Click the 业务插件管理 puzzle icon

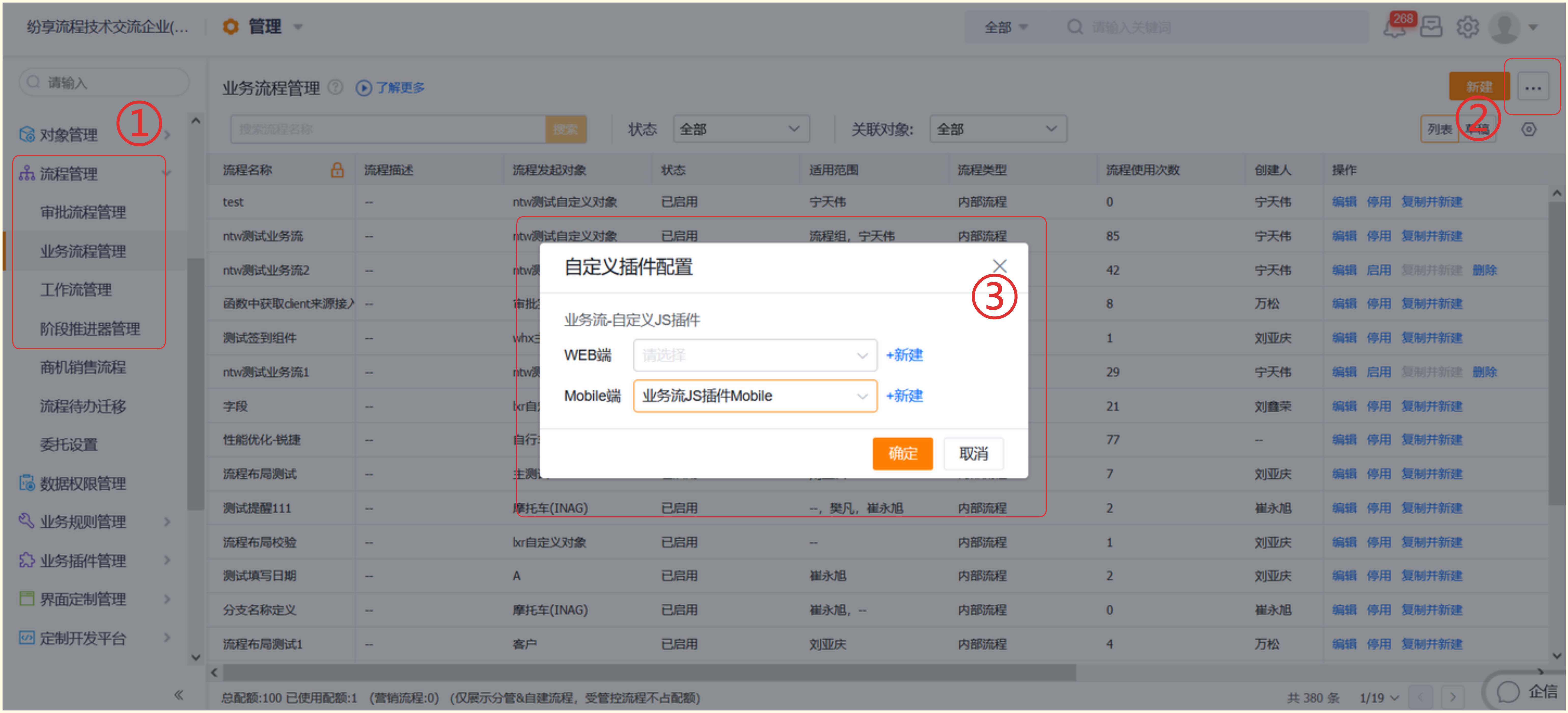pyautogui.click(x=27, y=561)
